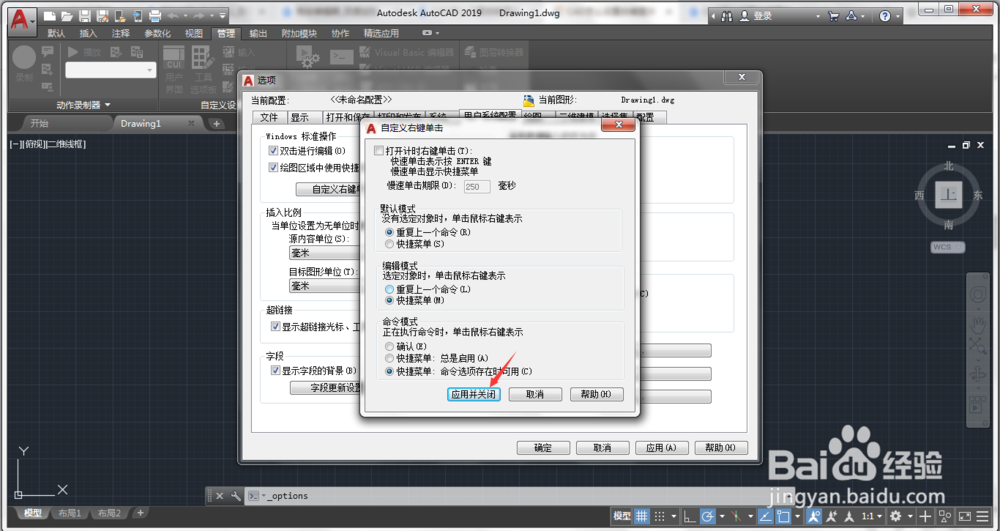Click the binoculars search icon
This screenshot has width=1000, height=531.
pyautogui.click(x=726, y=16)
